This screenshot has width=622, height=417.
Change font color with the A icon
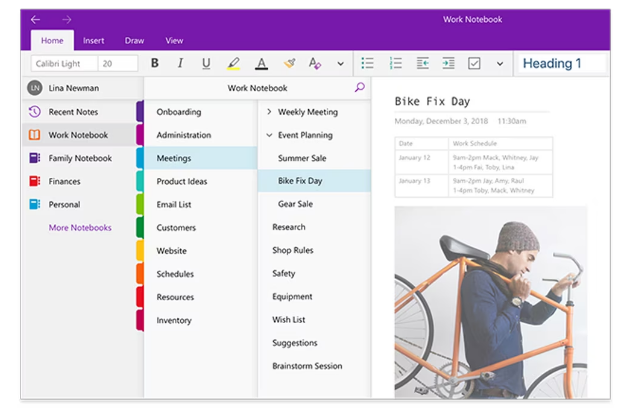click(261, 63)
